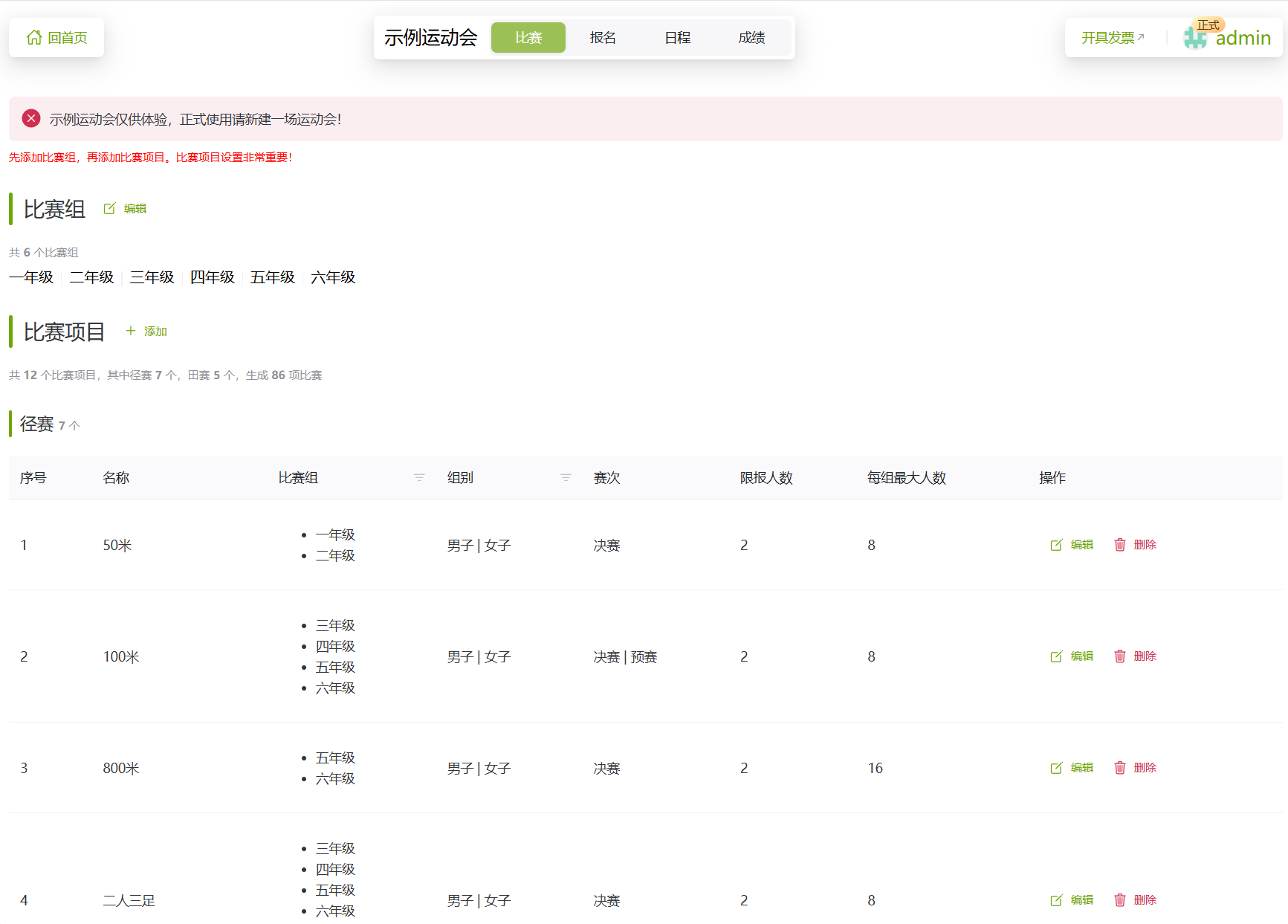1288x924 pixels.
Task: Click the 16 max-per-group value for 800米
Action: tap(876, 768)
